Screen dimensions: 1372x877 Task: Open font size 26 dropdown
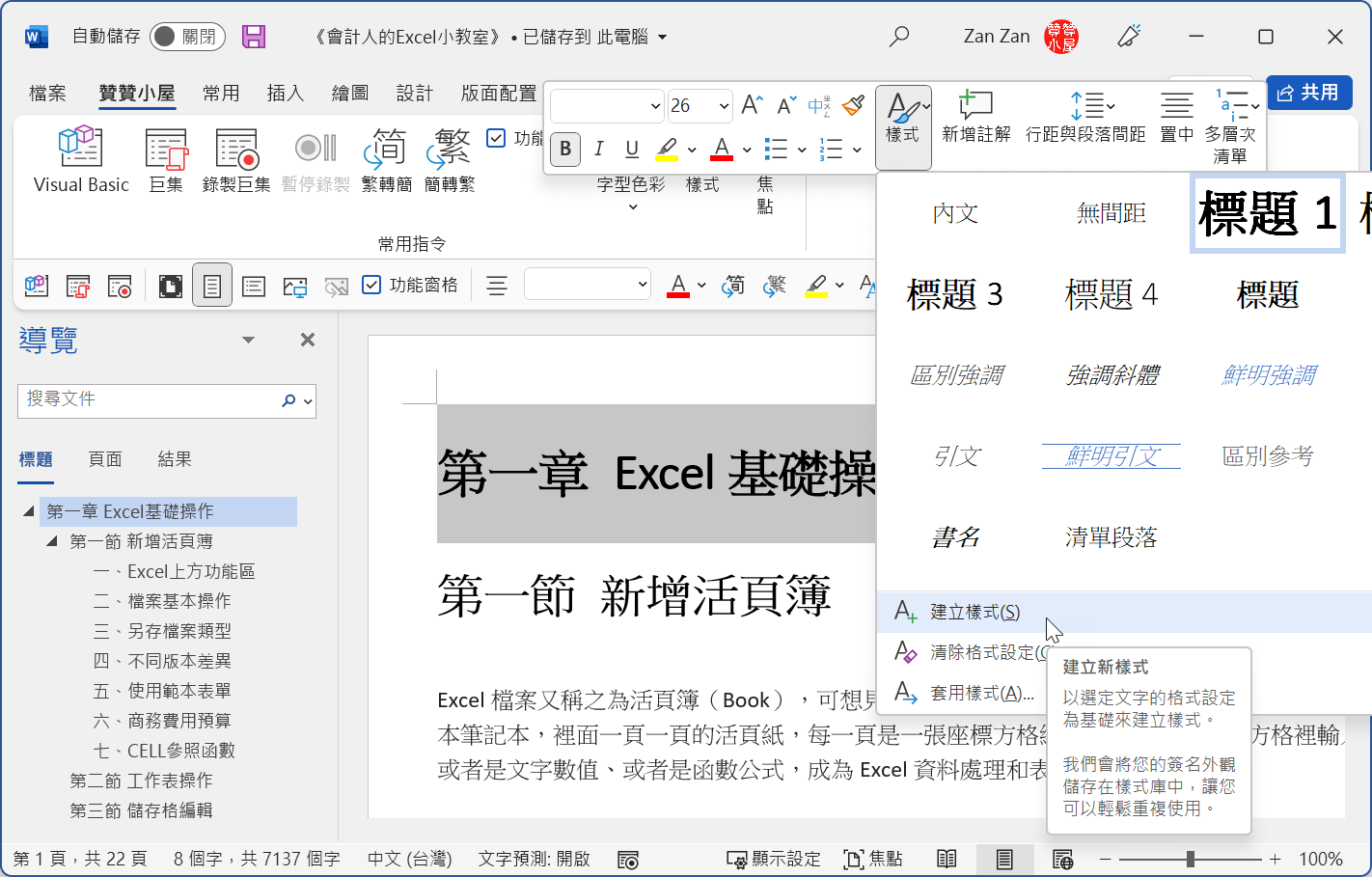pyautogui.click(x=724, y=105)
